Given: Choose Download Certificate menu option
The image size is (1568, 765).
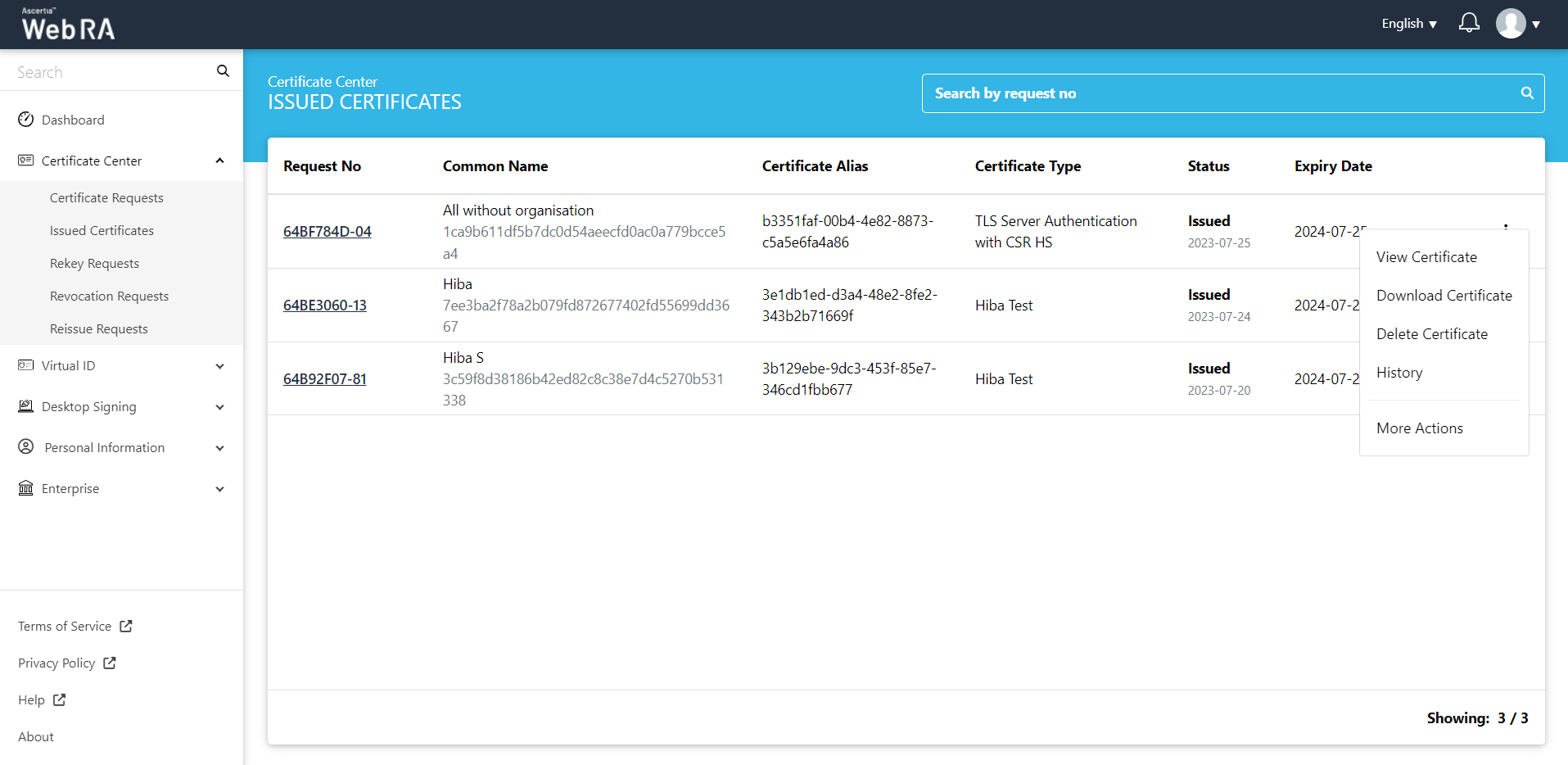Looking at the screenshot, I should (x=1444, y=296).
